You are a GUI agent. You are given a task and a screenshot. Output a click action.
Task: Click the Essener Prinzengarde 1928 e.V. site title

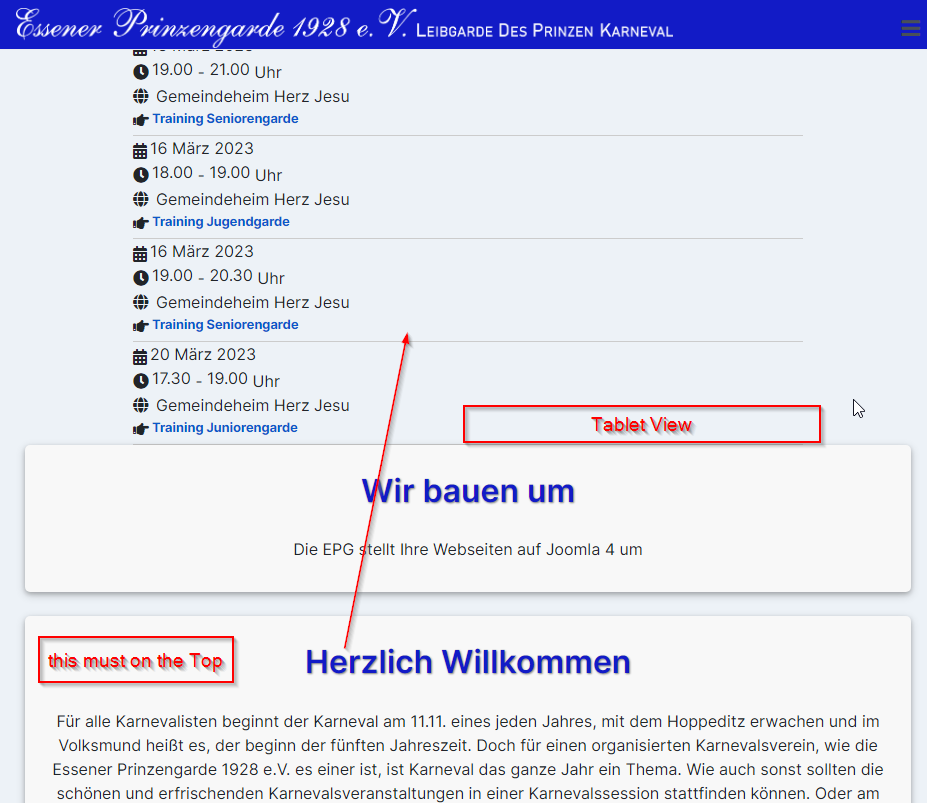coord(210,25)
